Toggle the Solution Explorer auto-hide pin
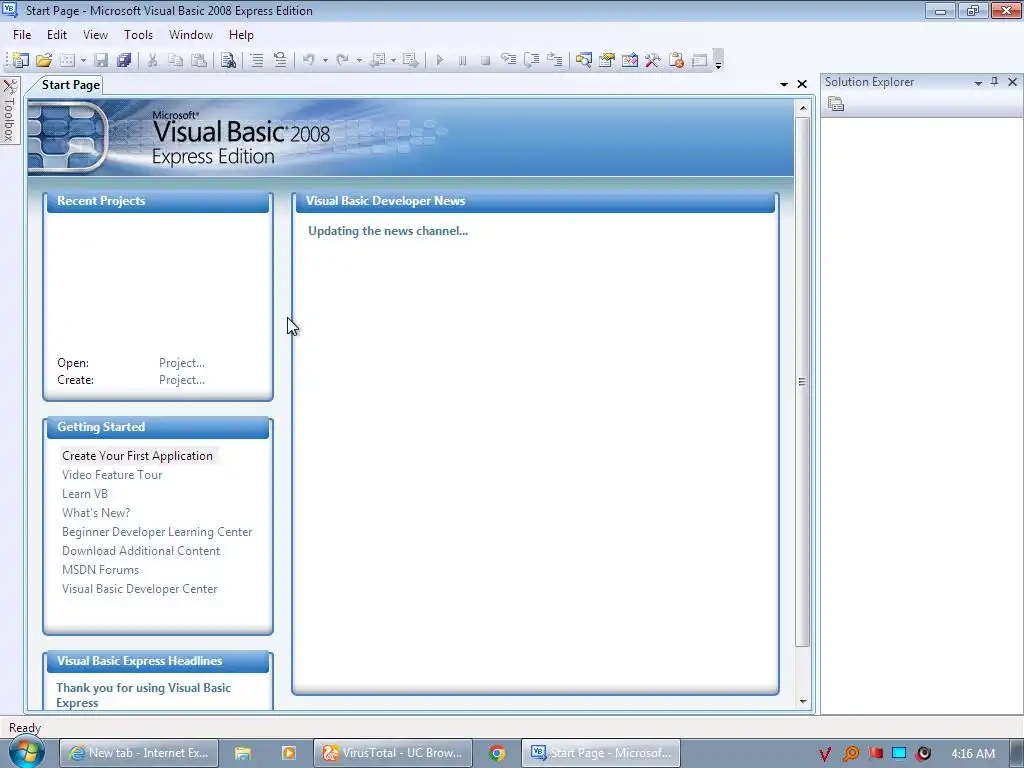 coord(995,82)
